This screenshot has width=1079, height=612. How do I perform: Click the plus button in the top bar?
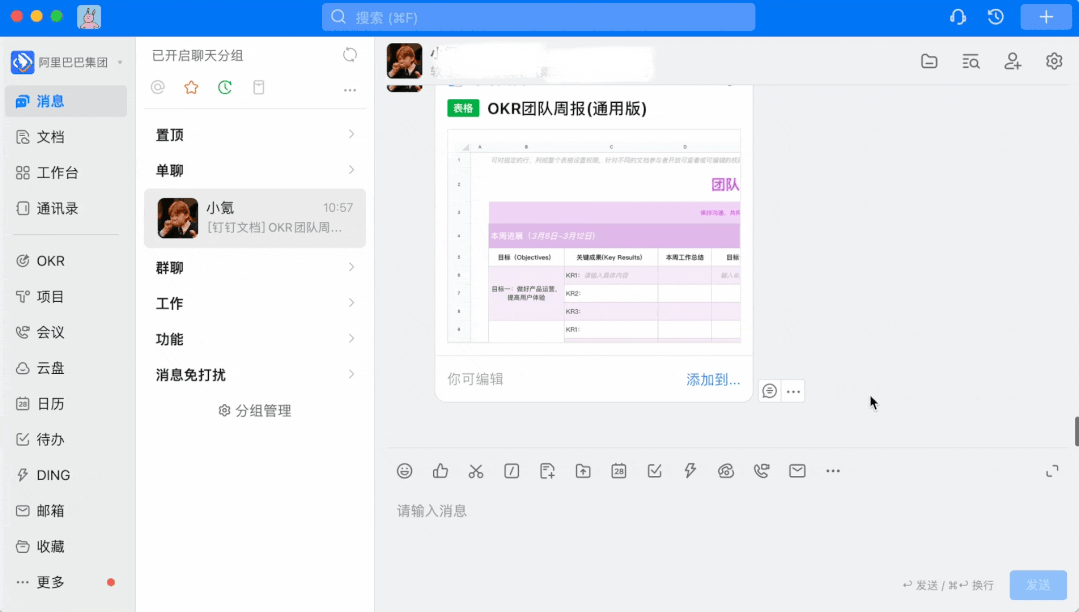(1046, 17)
